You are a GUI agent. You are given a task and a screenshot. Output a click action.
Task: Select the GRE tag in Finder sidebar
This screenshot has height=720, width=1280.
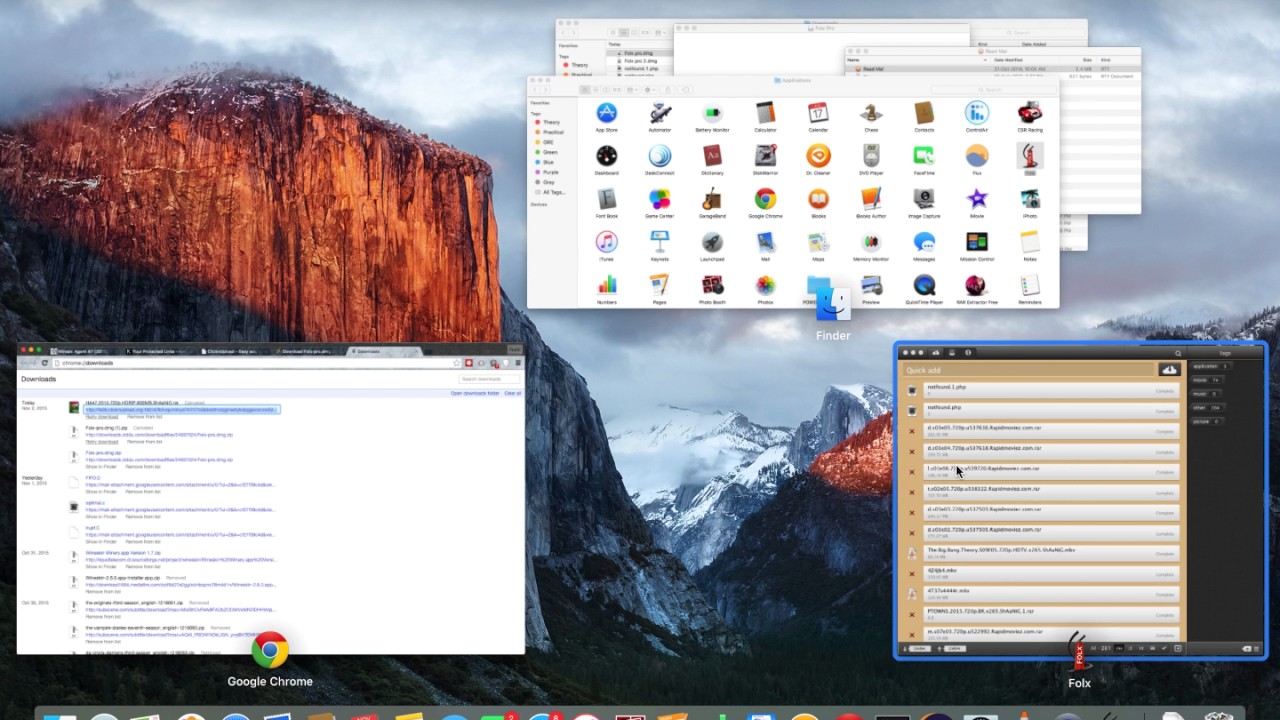click(x=548, y=142)
